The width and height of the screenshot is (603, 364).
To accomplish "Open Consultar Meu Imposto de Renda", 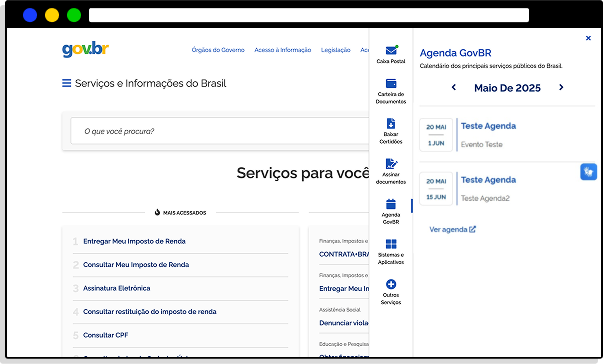I will (136, 265).
